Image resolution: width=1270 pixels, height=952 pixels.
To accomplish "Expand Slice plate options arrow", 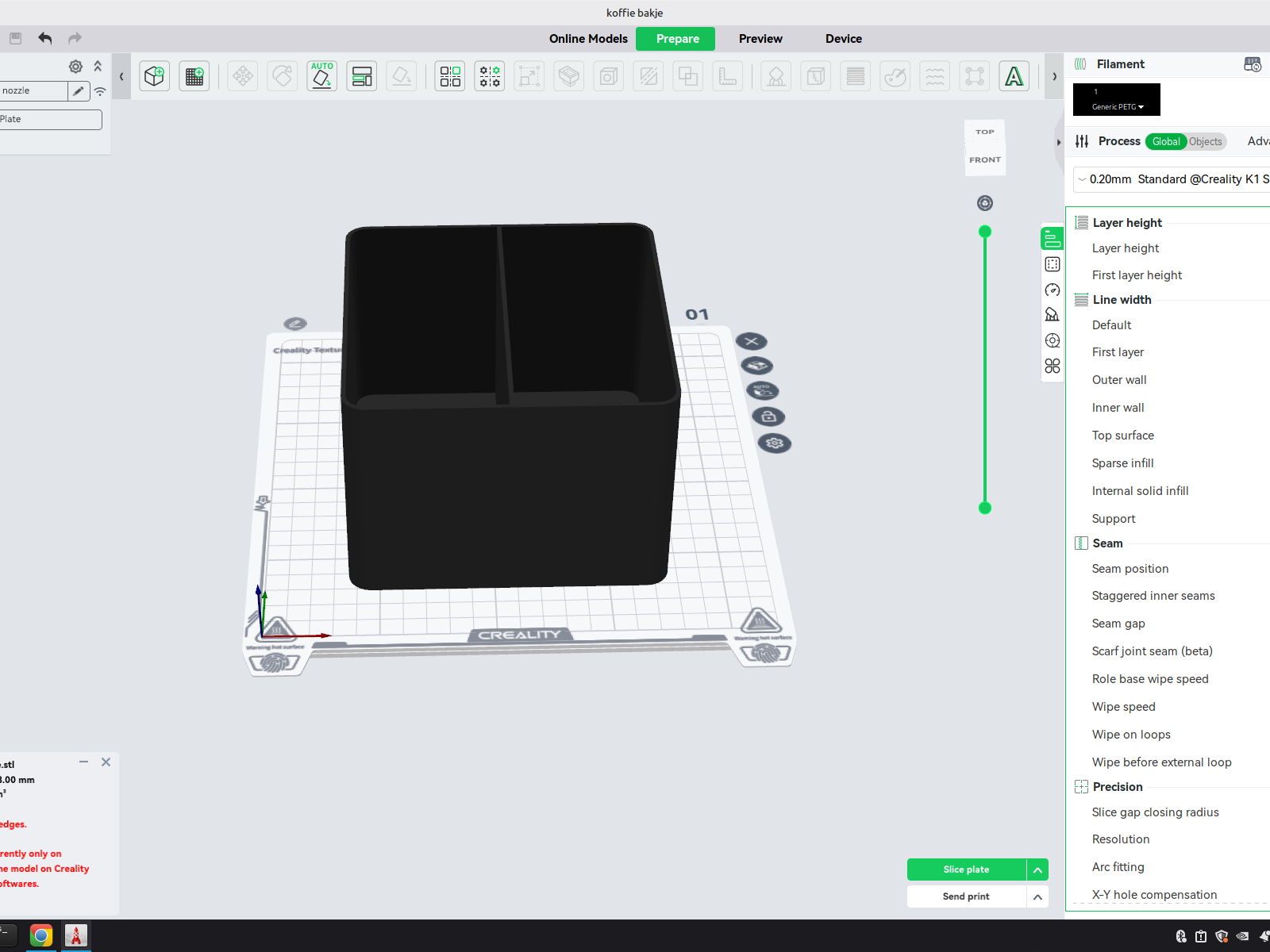I will coord(1037,869).
